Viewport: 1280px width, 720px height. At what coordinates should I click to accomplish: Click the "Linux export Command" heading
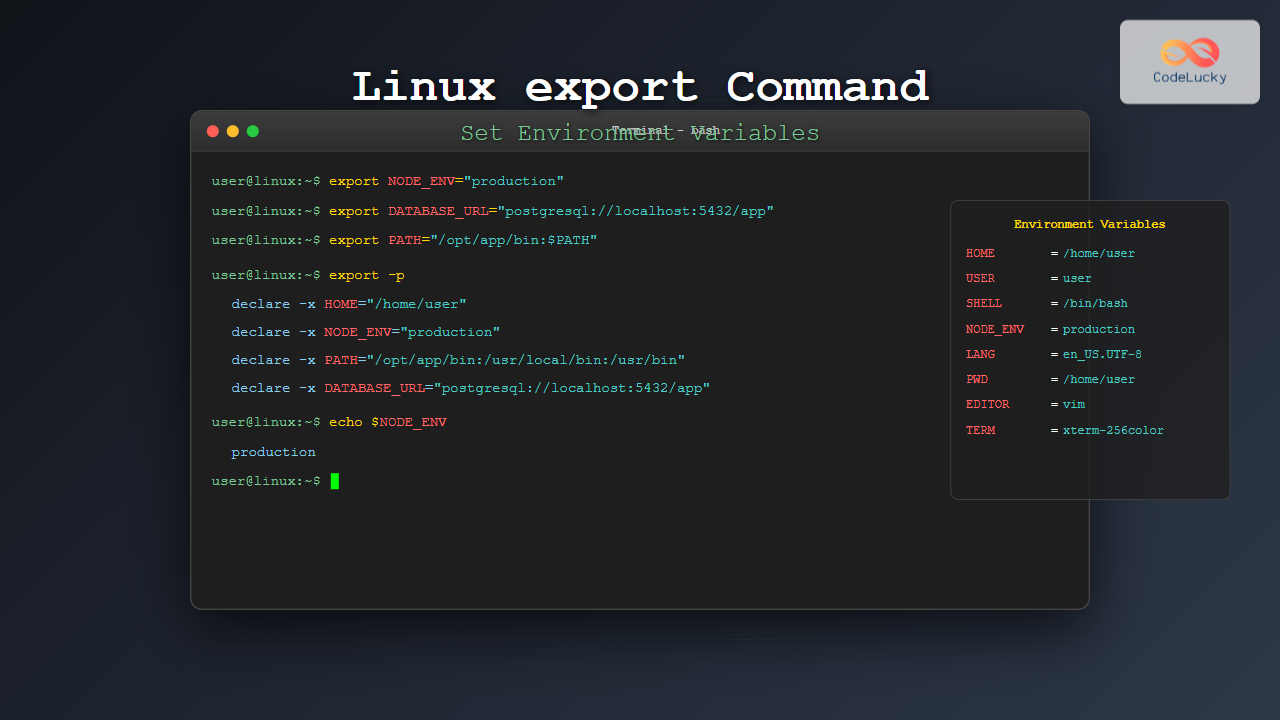tap(640, 87)
